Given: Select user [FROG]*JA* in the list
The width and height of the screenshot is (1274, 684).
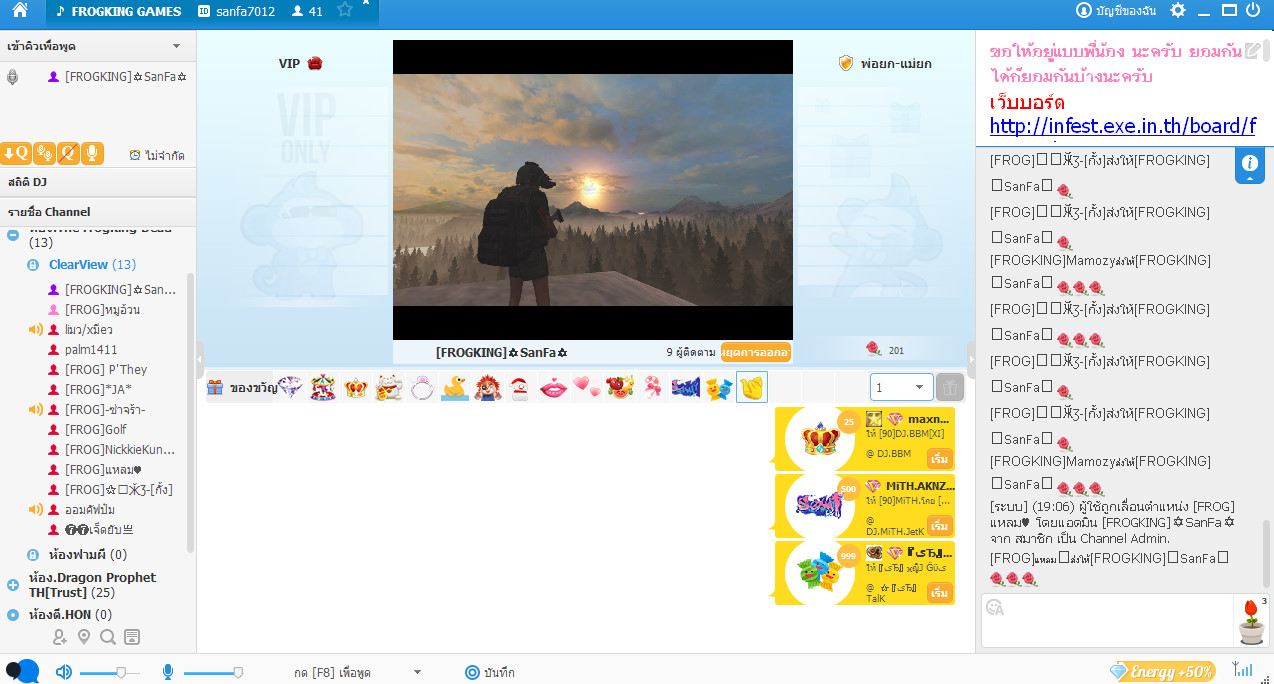Looking at the screenshot, I should point(98,389).
